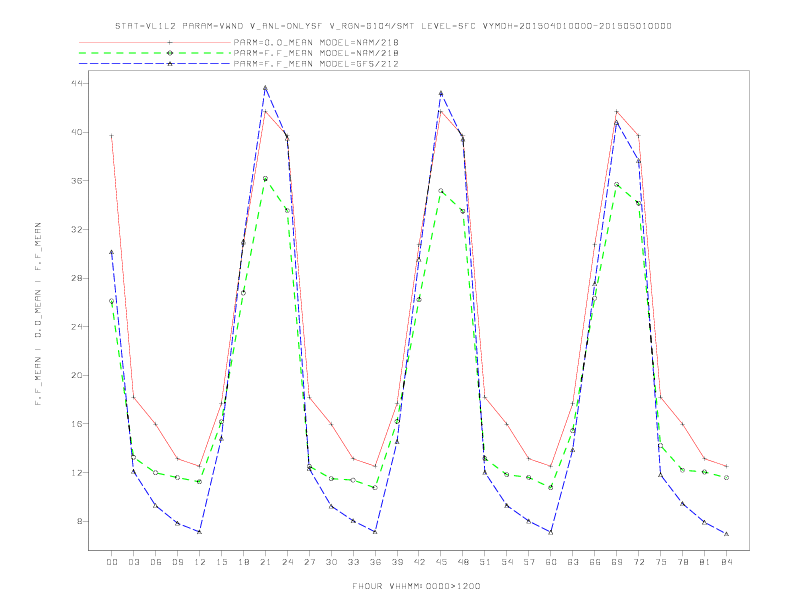
Task: Click x-axis tick label 72
Action: point(638,562)
